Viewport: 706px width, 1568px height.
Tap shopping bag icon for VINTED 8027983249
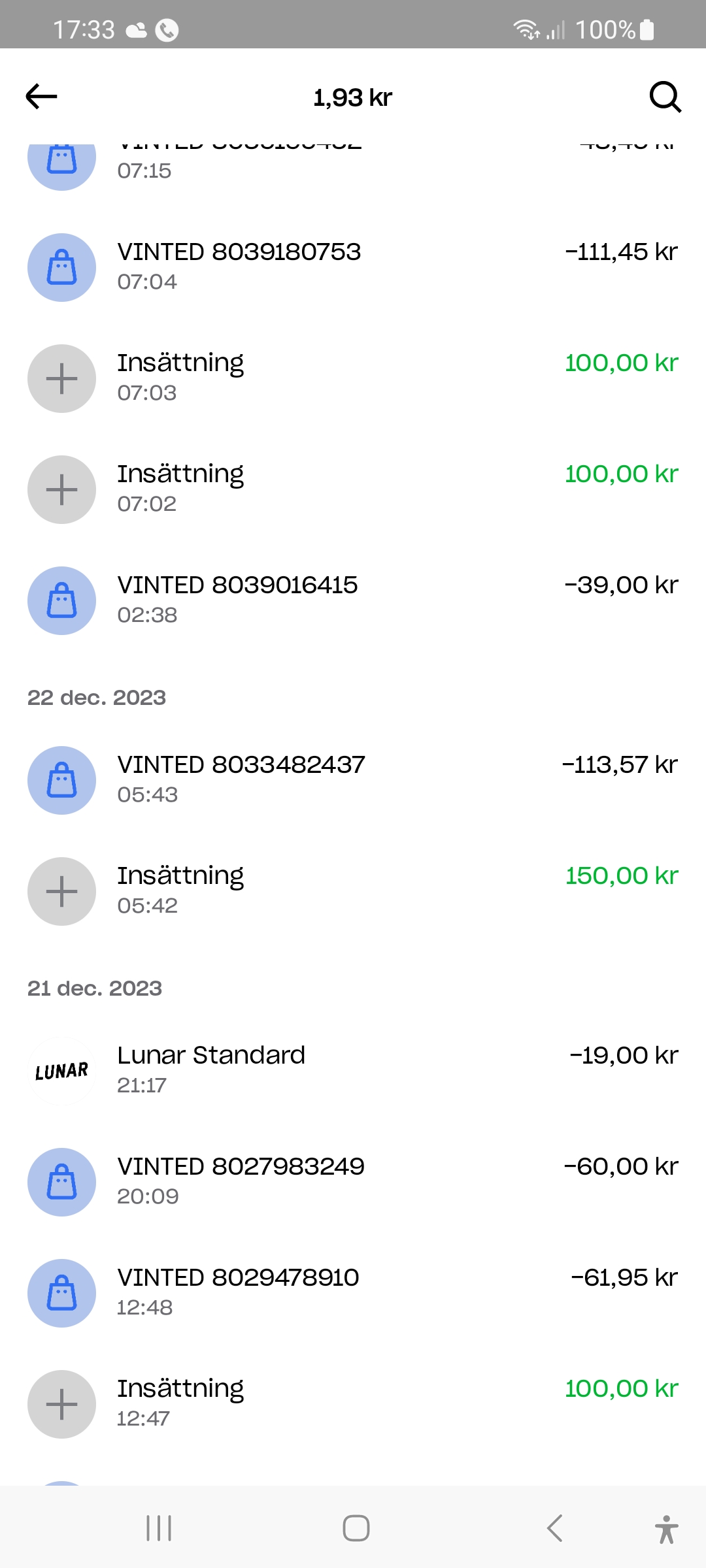pos(62,1183)
